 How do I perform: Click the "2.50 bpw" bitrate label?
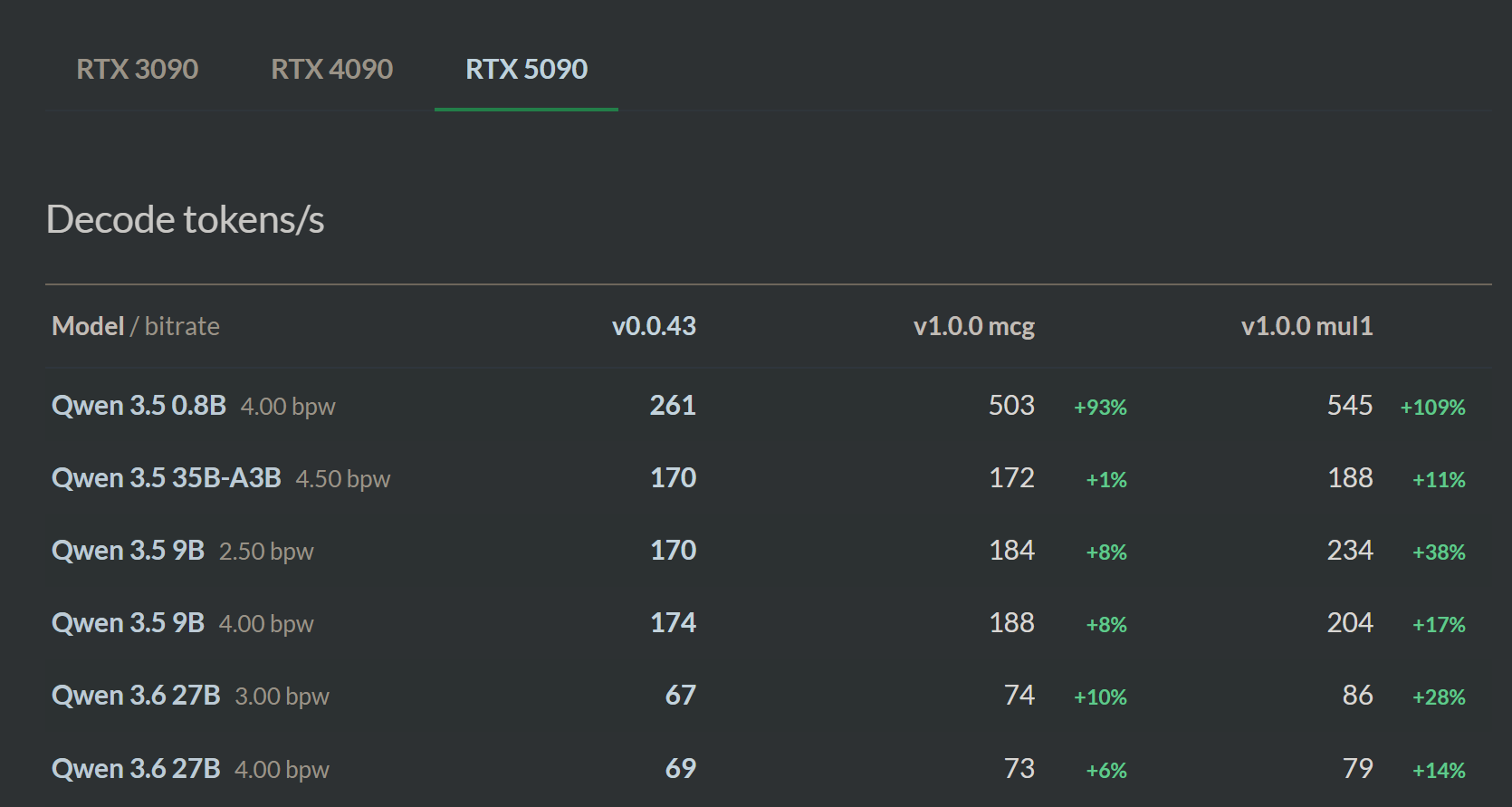(x=266, y=552)
